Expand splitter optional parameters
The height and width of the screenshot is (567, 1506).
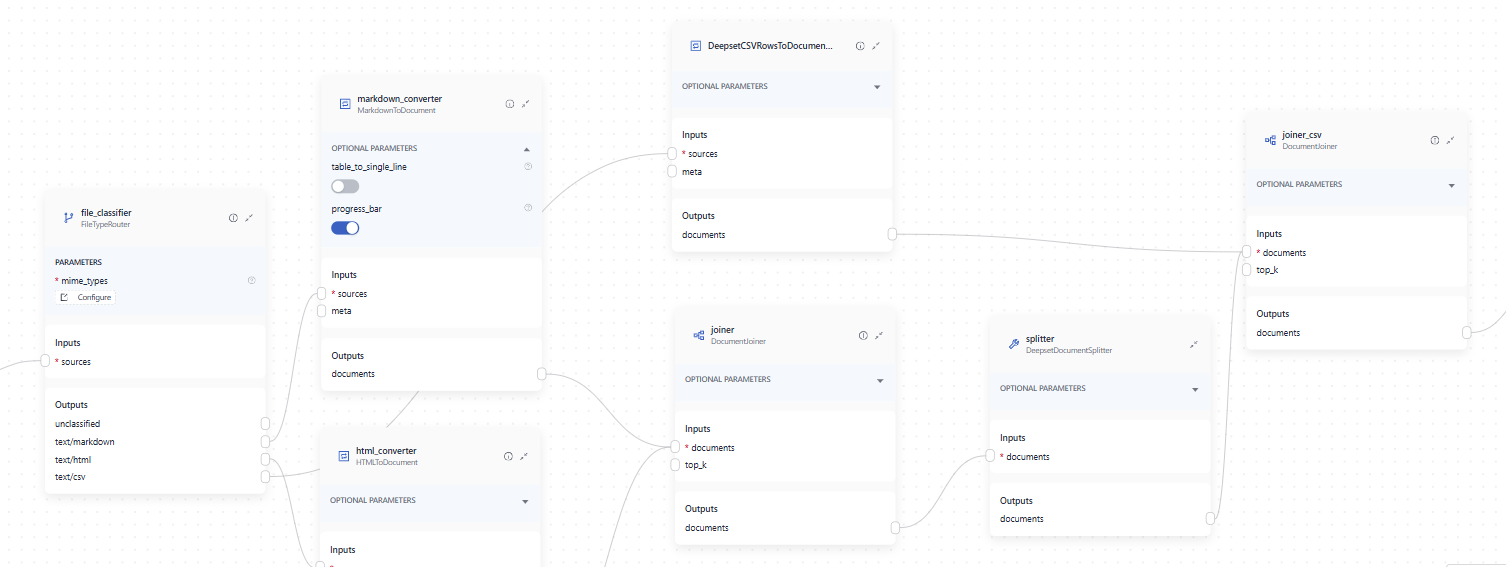(1195, 389)
